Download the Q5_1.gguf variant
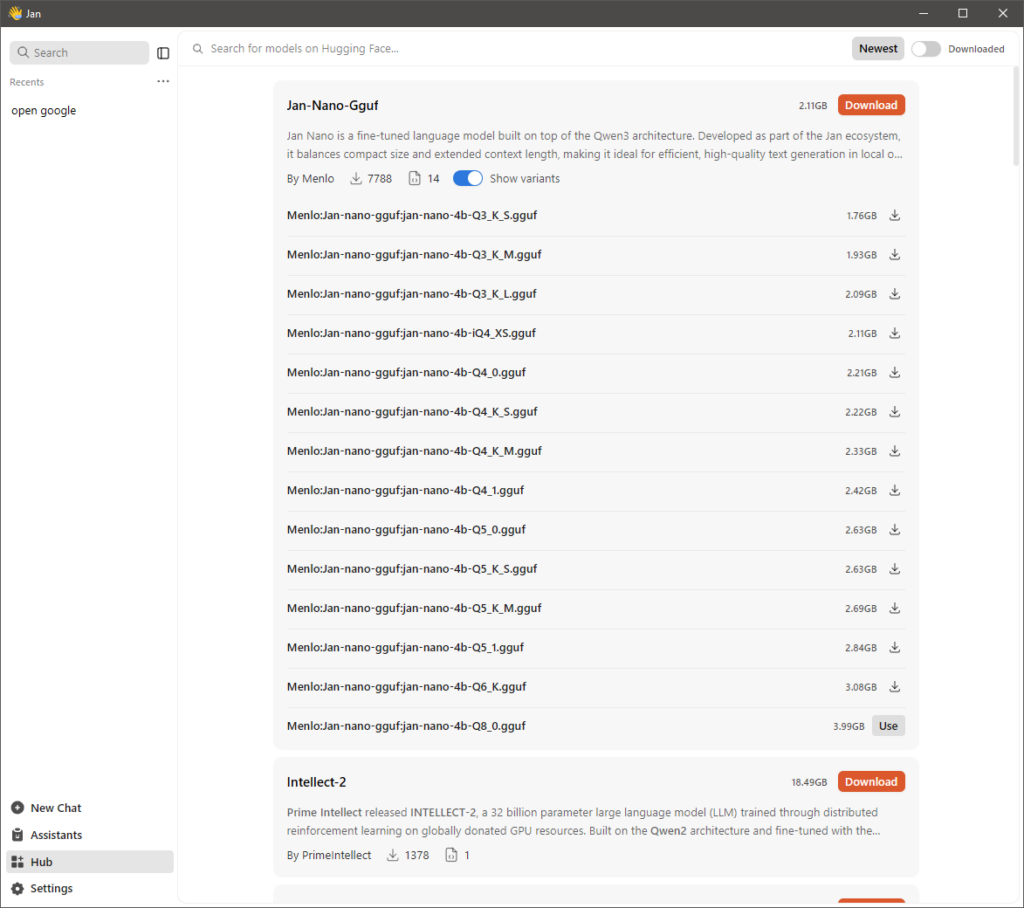This screenshot has height=908, width=1024. pos(895,647)
